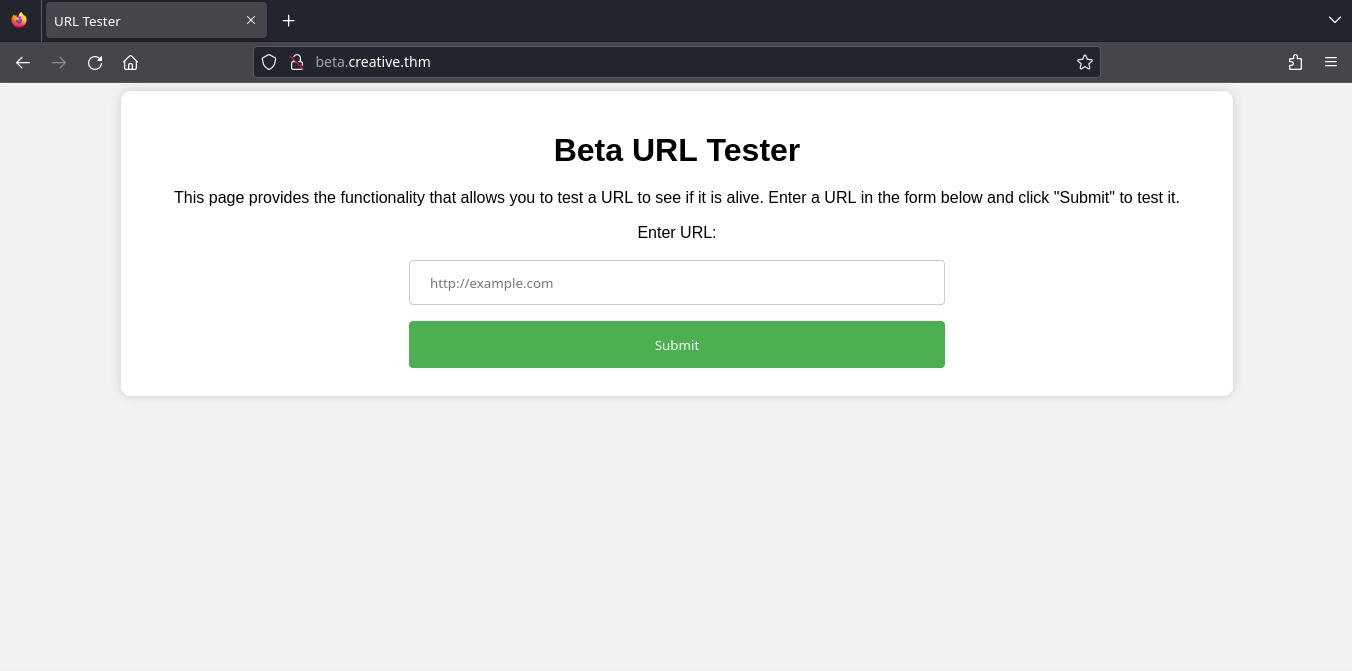Screen dimensions: 1352x671
Task: Go back one page
Action: [x=23, y=62]
